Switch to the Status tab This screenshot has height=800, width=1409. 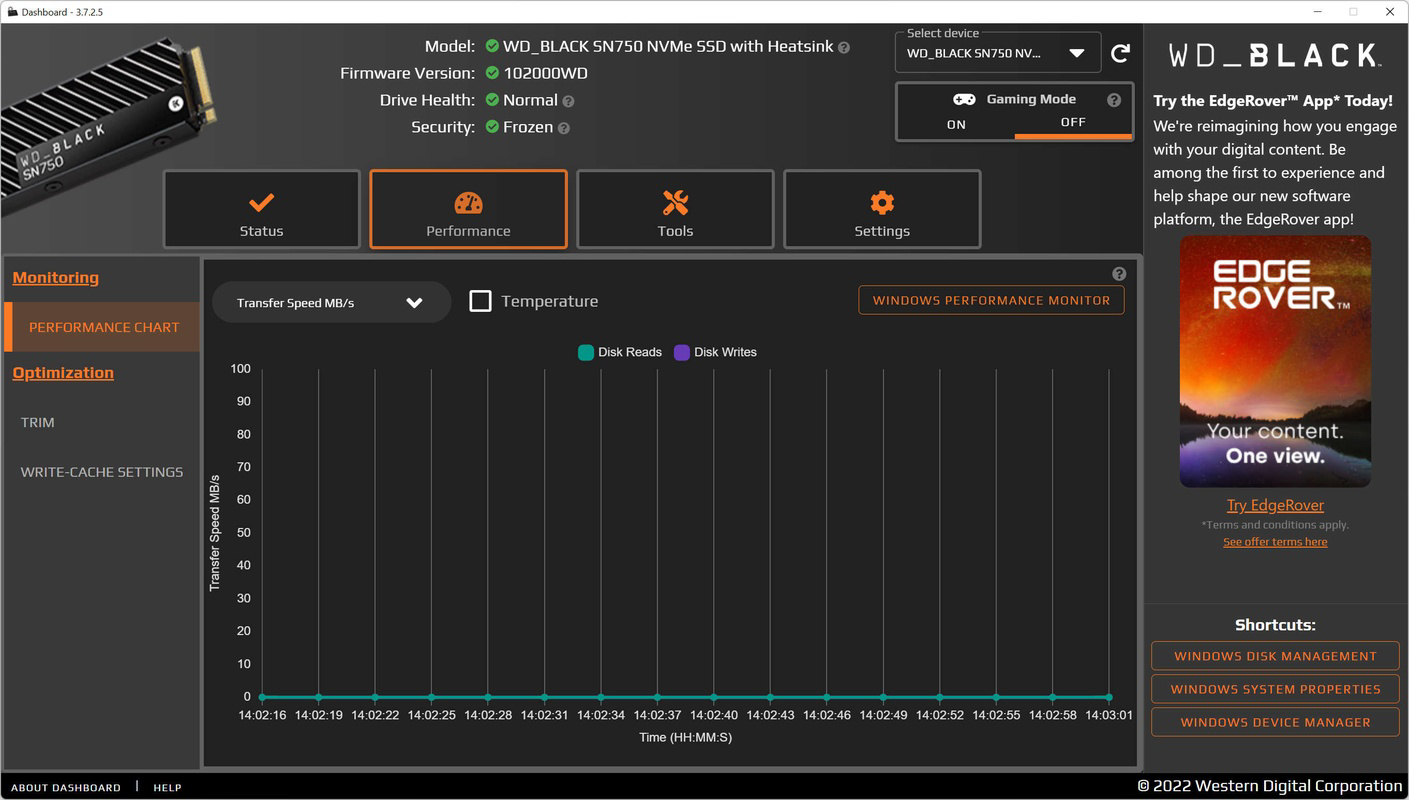(262, 209)
